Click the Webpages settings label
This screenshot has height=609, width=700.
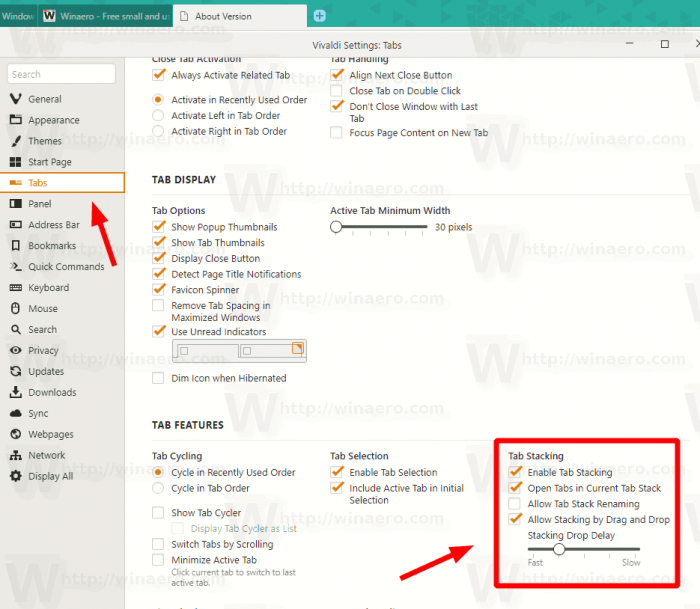tap(51, 434)
